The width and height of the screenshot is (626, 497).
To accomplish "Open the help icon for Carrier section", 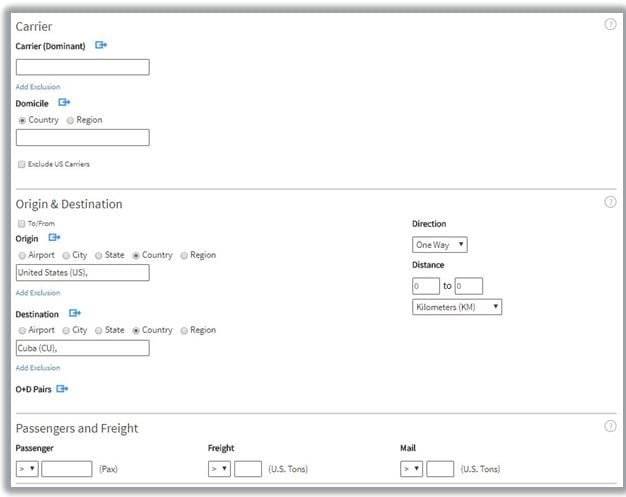I will (x=610, y=24).
